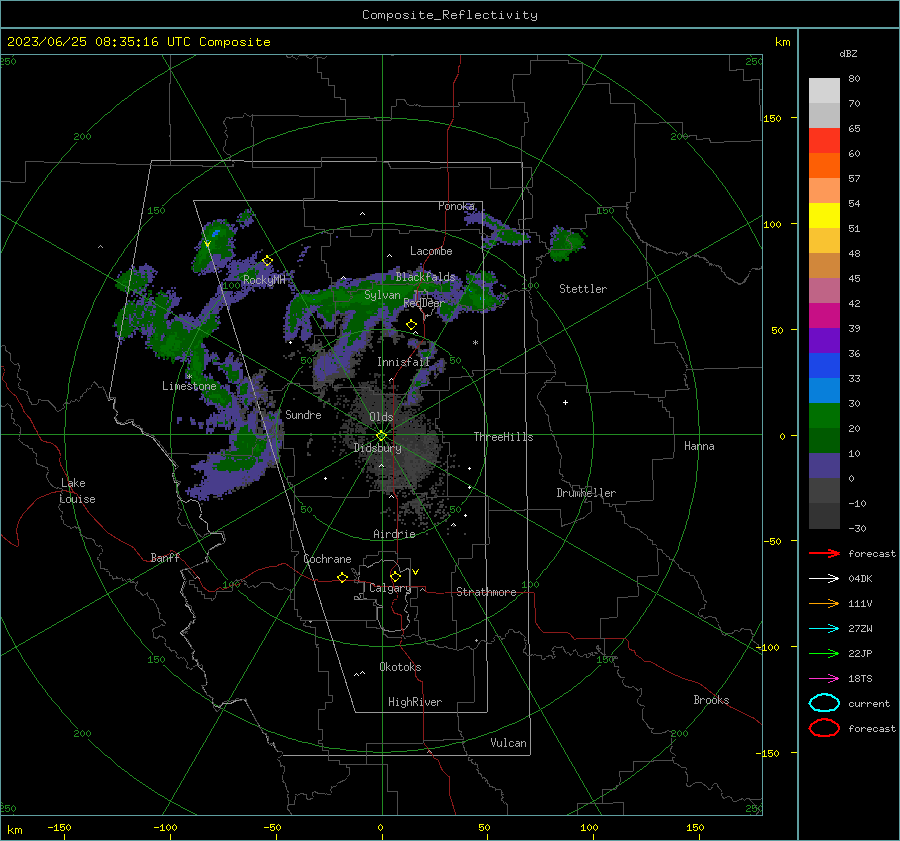Viewport: 900px width, 841px height.
Task: Click the yellow diamond marker below RedDeer
Action: [x=411, y=325]
